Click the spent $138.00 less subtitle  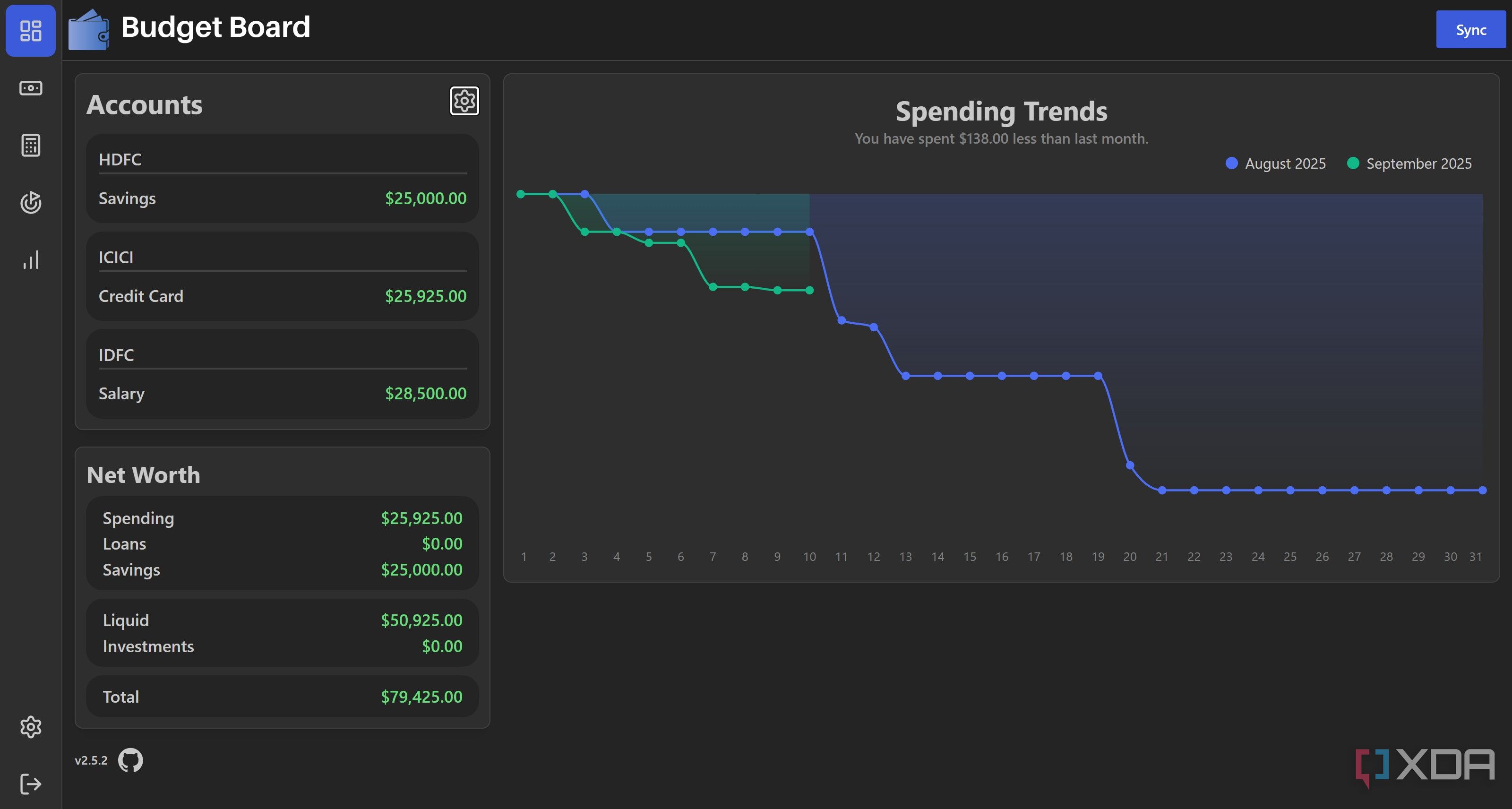[1001, 138]
